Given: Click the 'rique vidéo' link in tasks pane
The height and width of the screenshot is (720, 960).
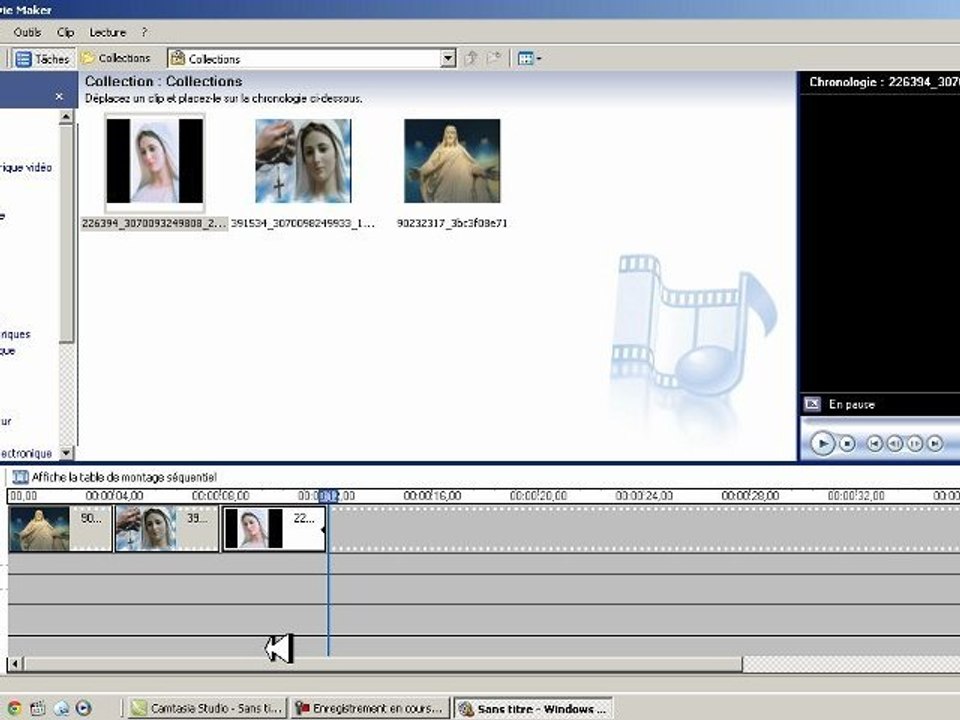Looking at the screenshot, I should [x=26, y=168].
